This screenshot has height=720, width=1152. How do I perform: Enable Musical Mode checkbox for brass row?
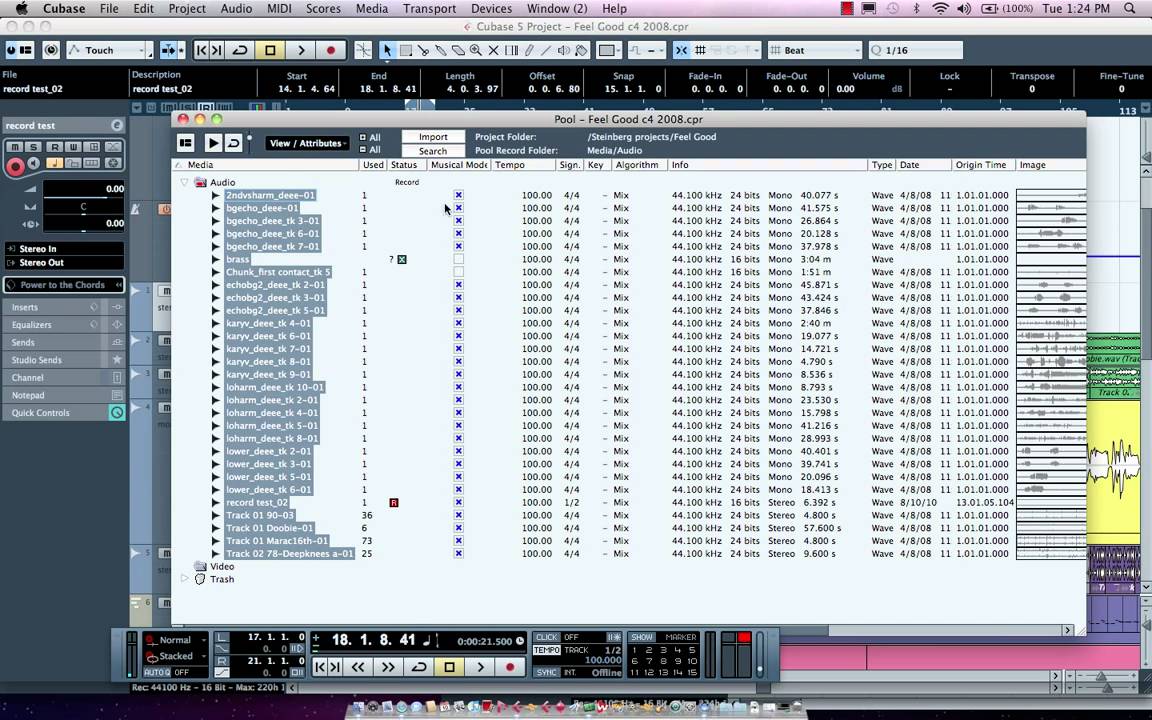(x=458, y=259)
